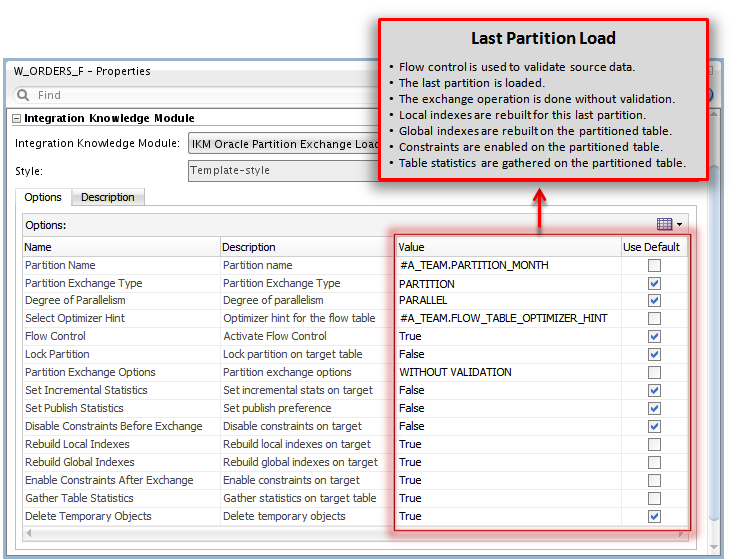This screenshot has height=560, width=736.
Task: Click inside the Find search field
Action: coord(200,95)
